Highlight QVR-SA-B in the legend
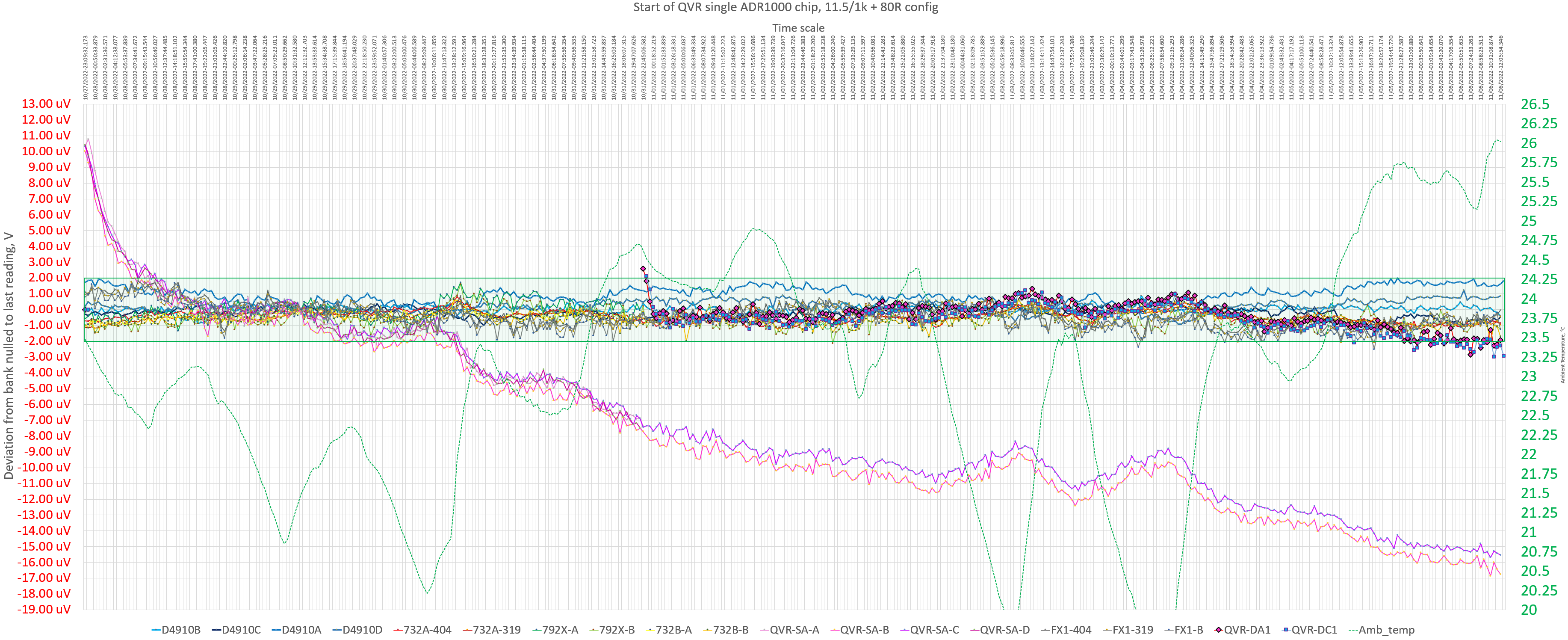 (x=859, y=630)
